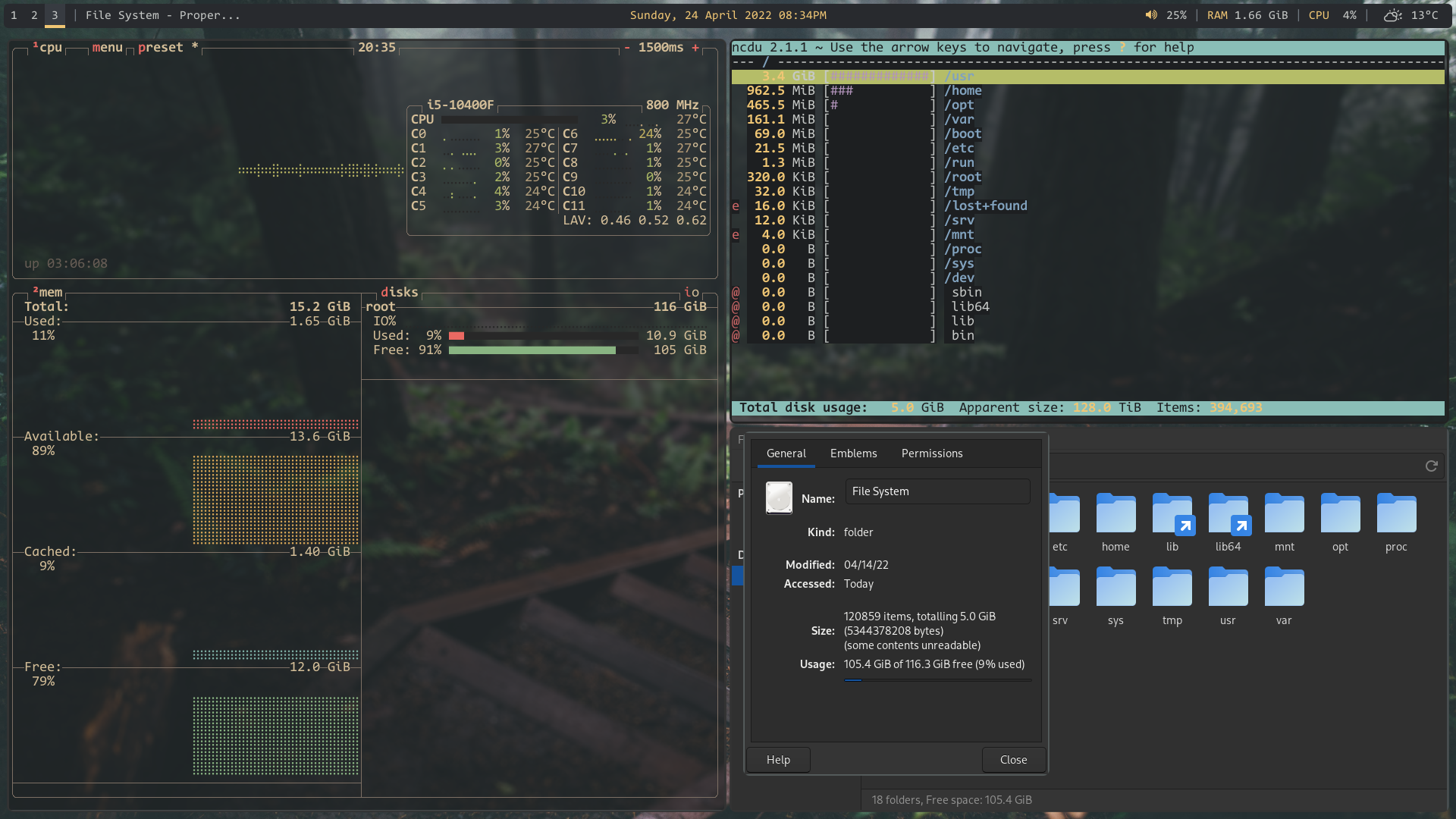1456x819 pixels.
Task: Switch to the Emblems tab
Action: [x=853, y=453]
